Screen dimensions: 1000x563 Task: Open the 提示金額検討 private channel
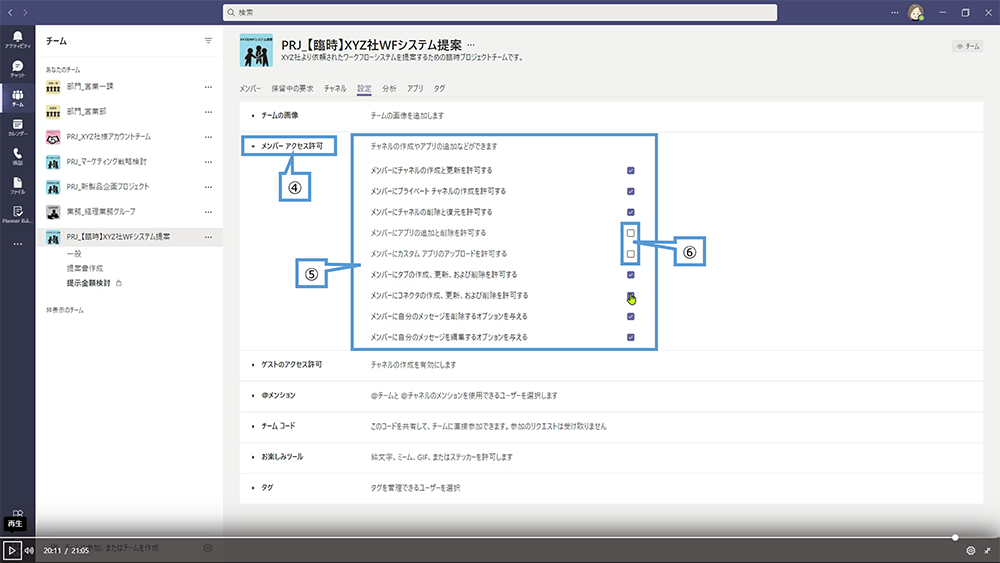(89, 283)
